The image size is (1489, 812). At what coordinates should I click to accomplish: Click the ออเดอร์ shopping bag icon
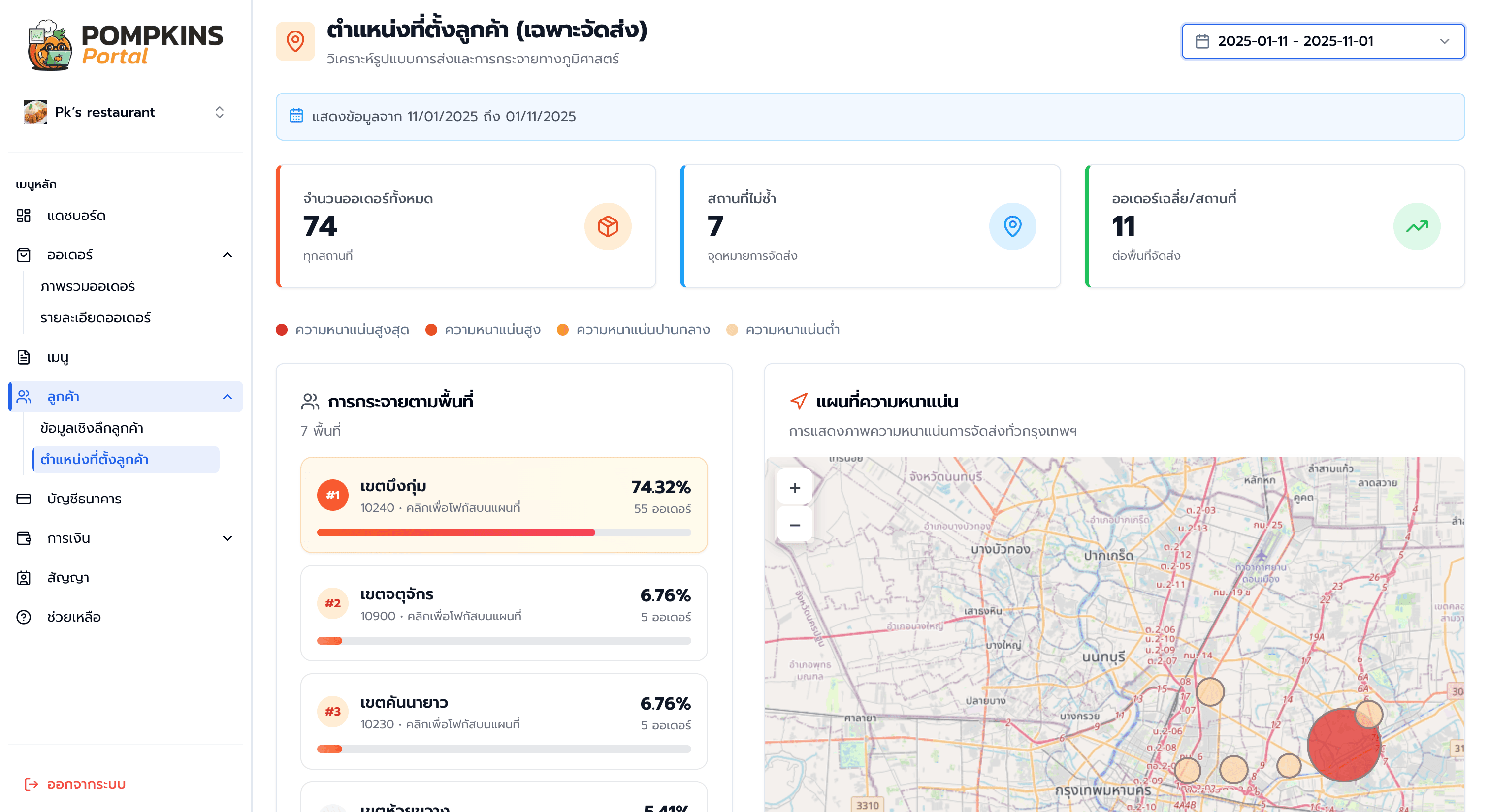(24, 255)
